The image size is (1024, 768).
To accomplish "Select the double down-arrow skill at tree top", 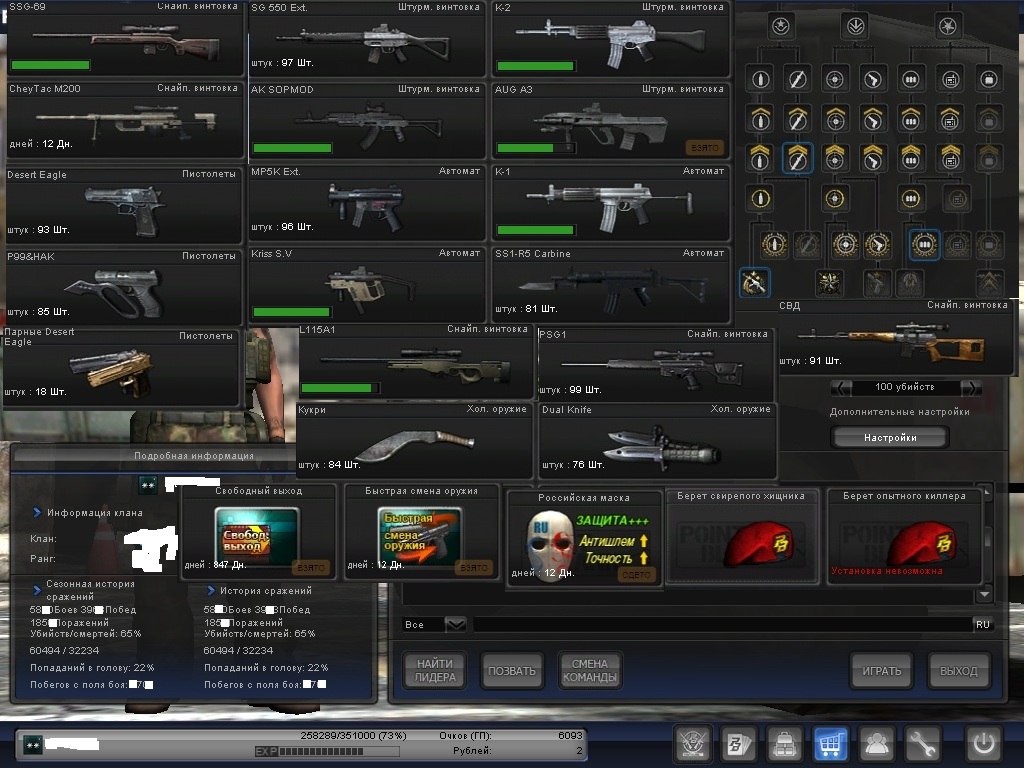I will [855, 27].
